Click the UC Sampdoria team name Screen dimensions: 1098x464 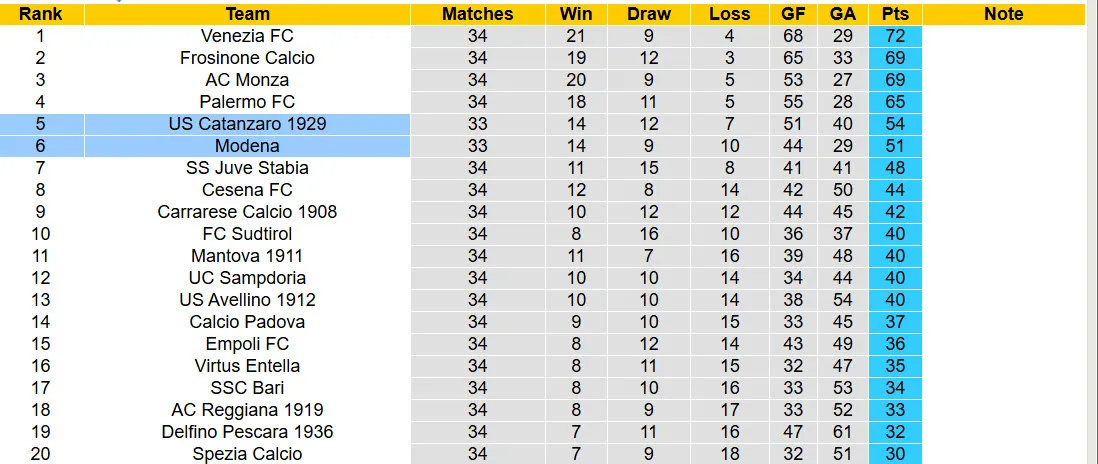pyautogui.click(x=247, y=278)
